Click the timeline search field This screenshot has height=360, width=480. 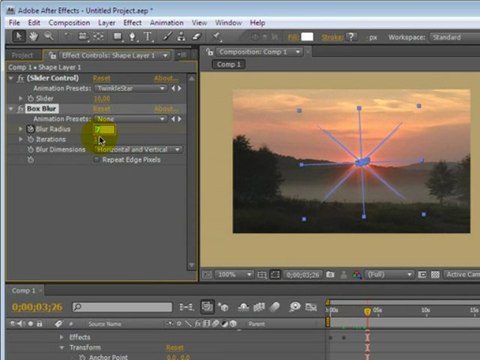pos(122,307)
